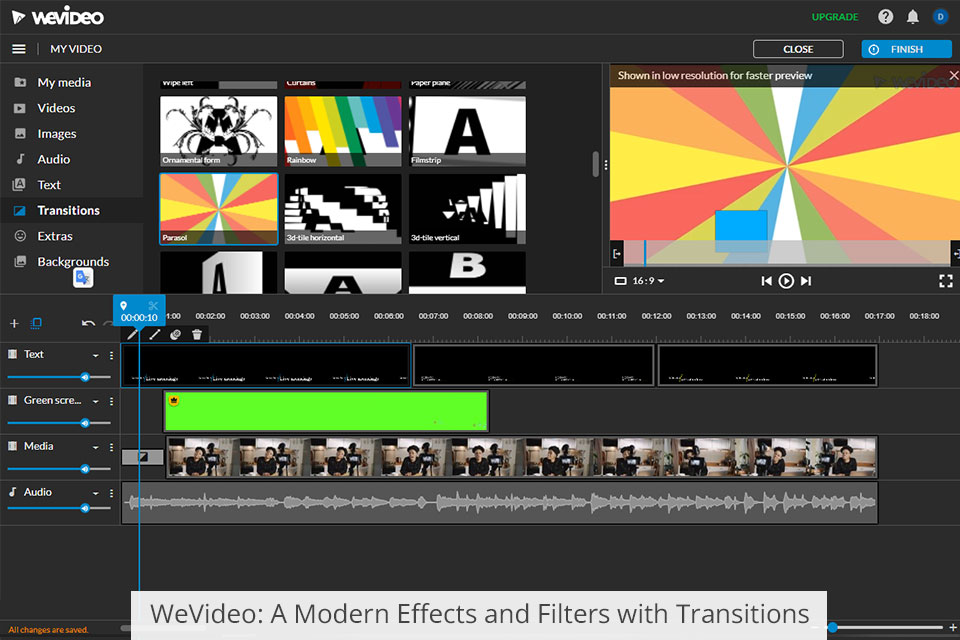Split clip with scissors icon

[153, 306]
